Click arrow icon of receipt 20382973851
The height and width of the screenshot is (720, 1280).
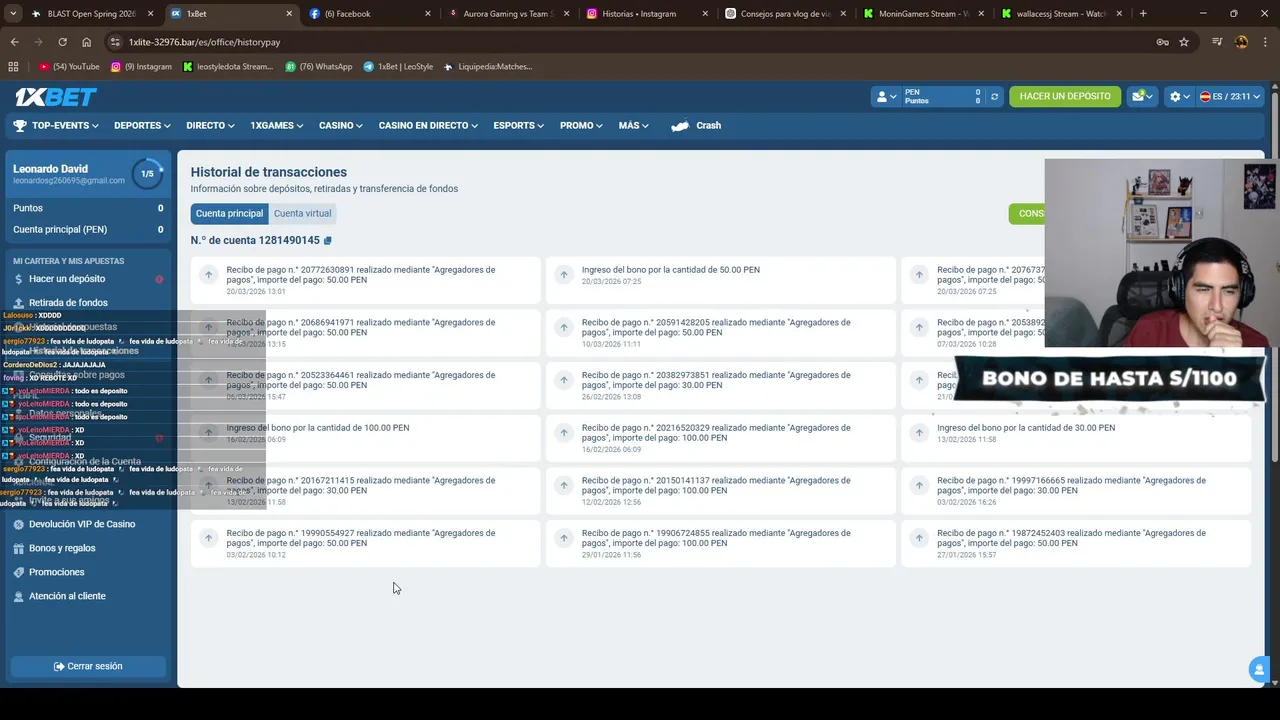(x=564, y=380)
